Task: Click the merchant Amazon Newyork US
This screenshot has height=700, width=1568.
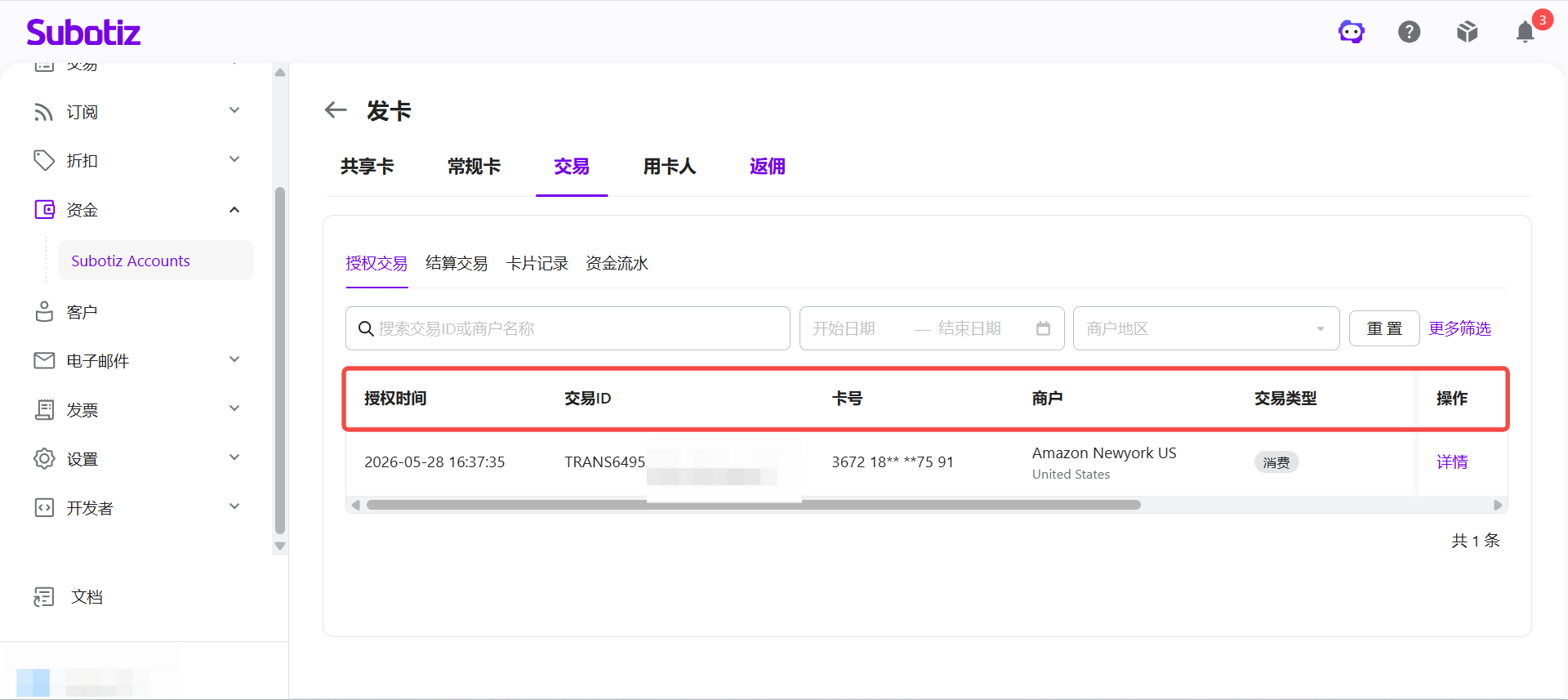Action: 1104,453
